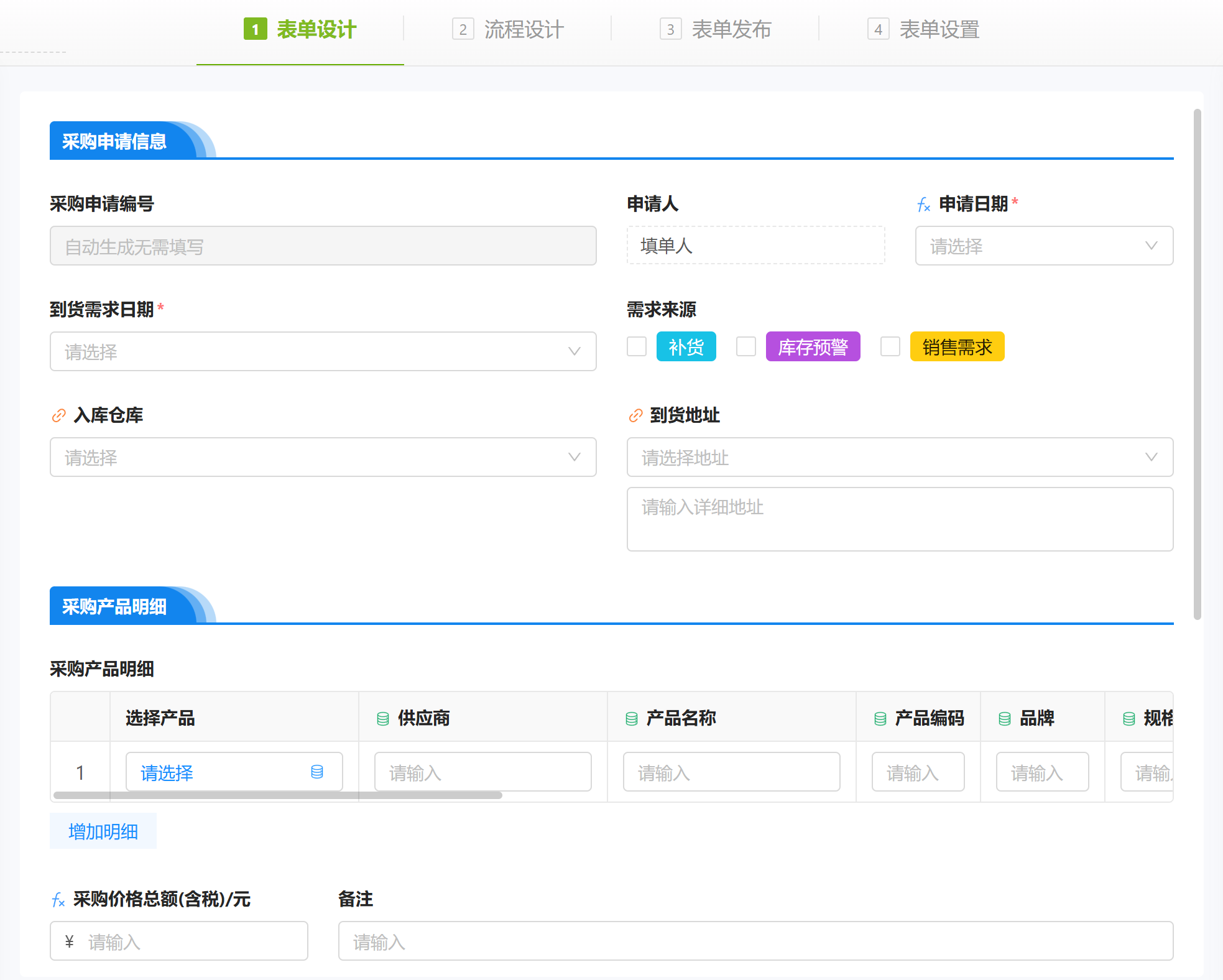Screen dimensions: 1223x980
Task: Click the 增加明细 button
Action: (x=103, y=831)
